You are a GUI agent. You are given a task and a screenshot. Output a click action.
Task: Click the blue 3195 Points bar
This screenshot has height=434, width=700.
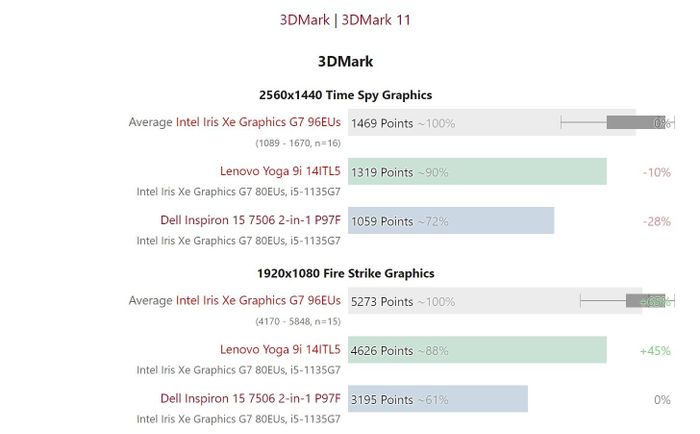click(x=437, y=399)
